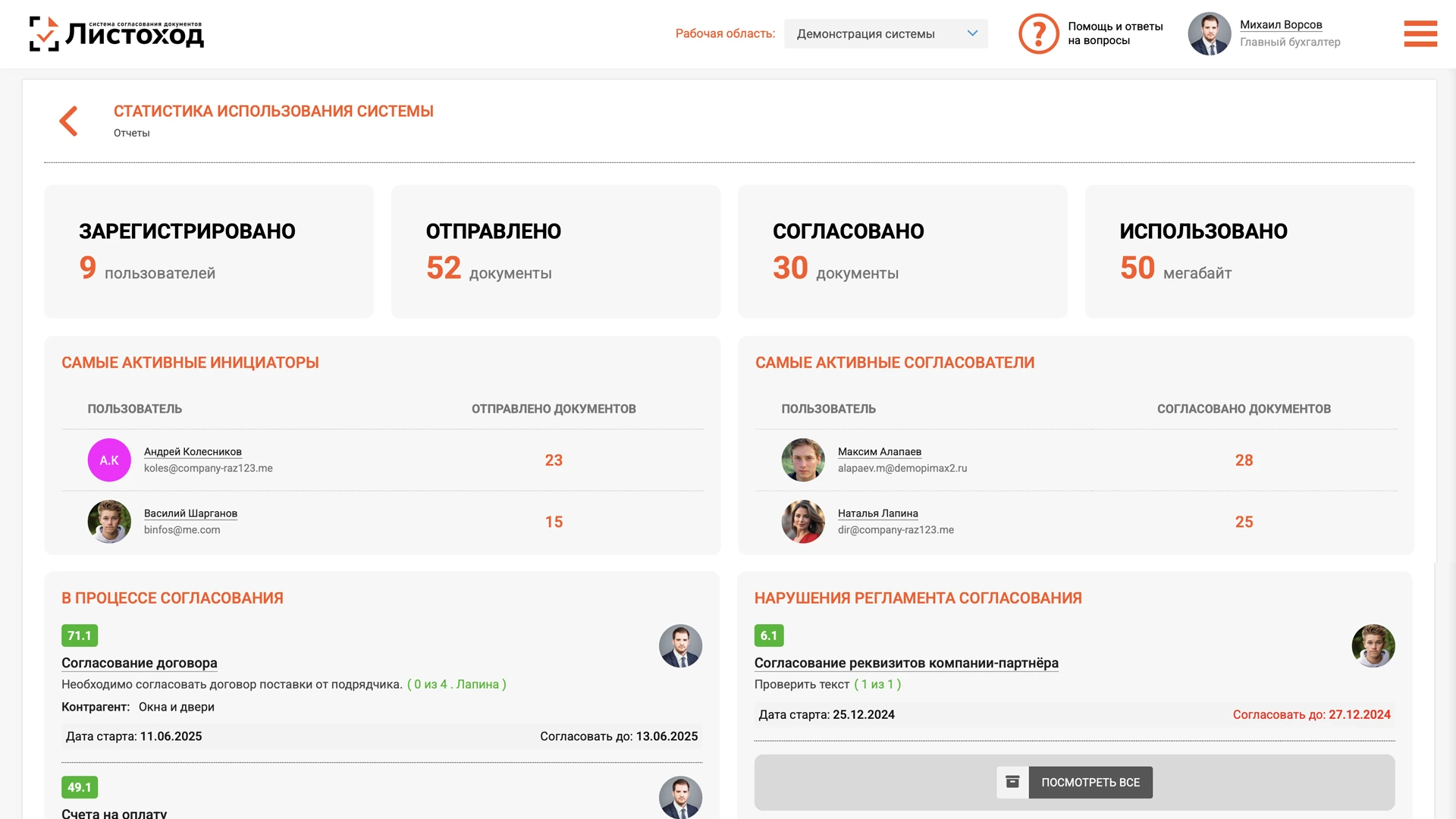The width and height of the screenshot is (1456, 819).
Task: Open the Счета на оплату link
Action: (x=115, y=813)
